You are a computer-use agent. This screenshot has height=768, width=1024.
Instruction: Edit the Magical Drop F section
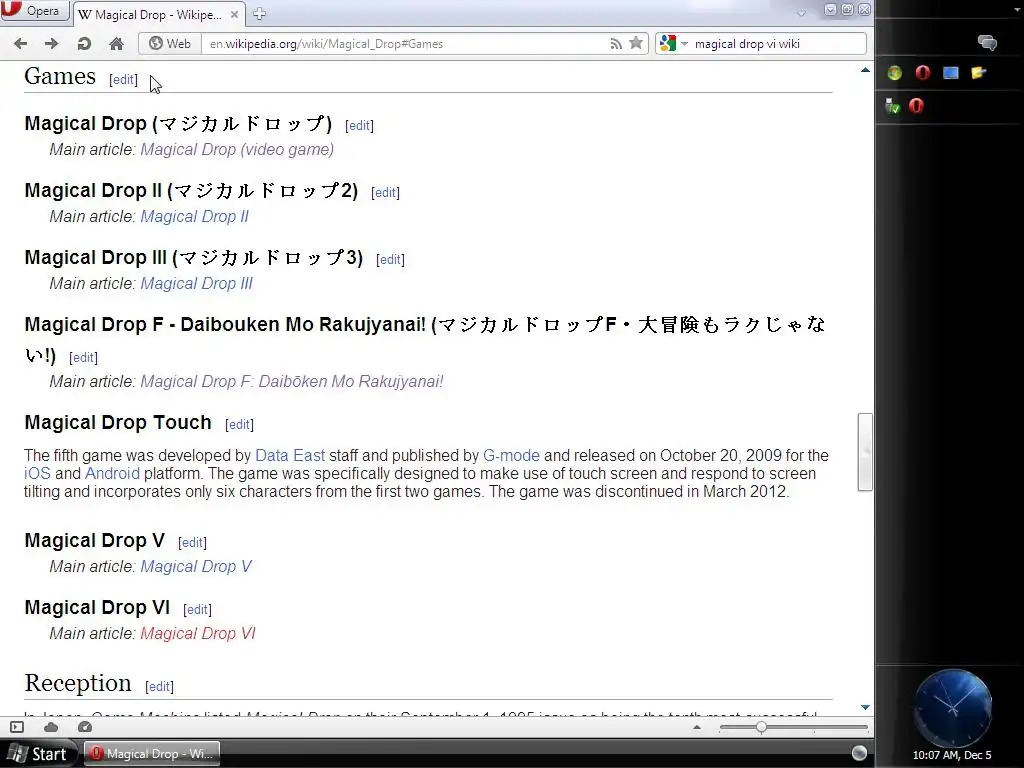[x=84, y=358]
